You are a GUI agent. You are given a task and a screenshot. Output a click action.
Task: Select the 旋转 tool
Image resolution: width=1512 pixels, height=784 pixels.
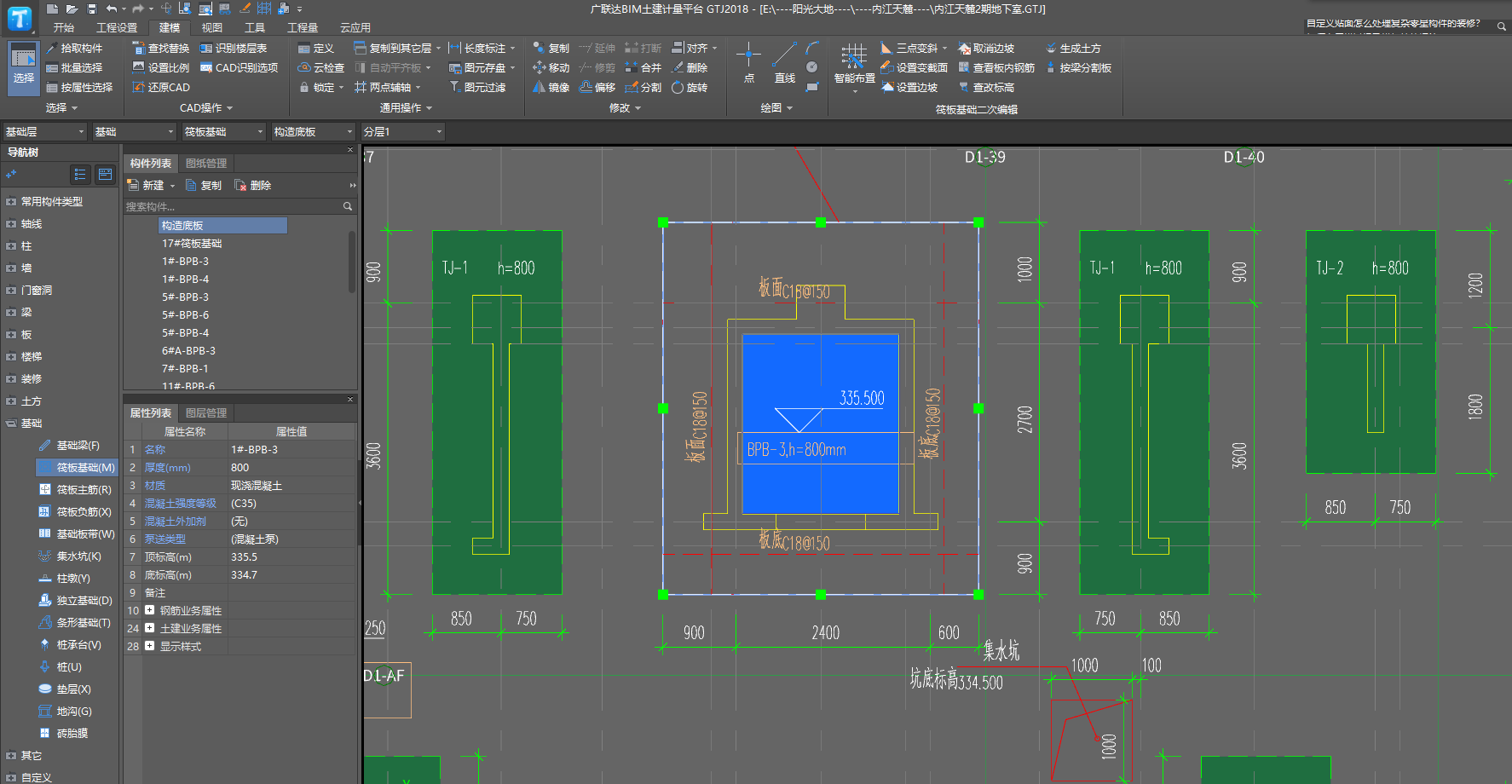690,88
